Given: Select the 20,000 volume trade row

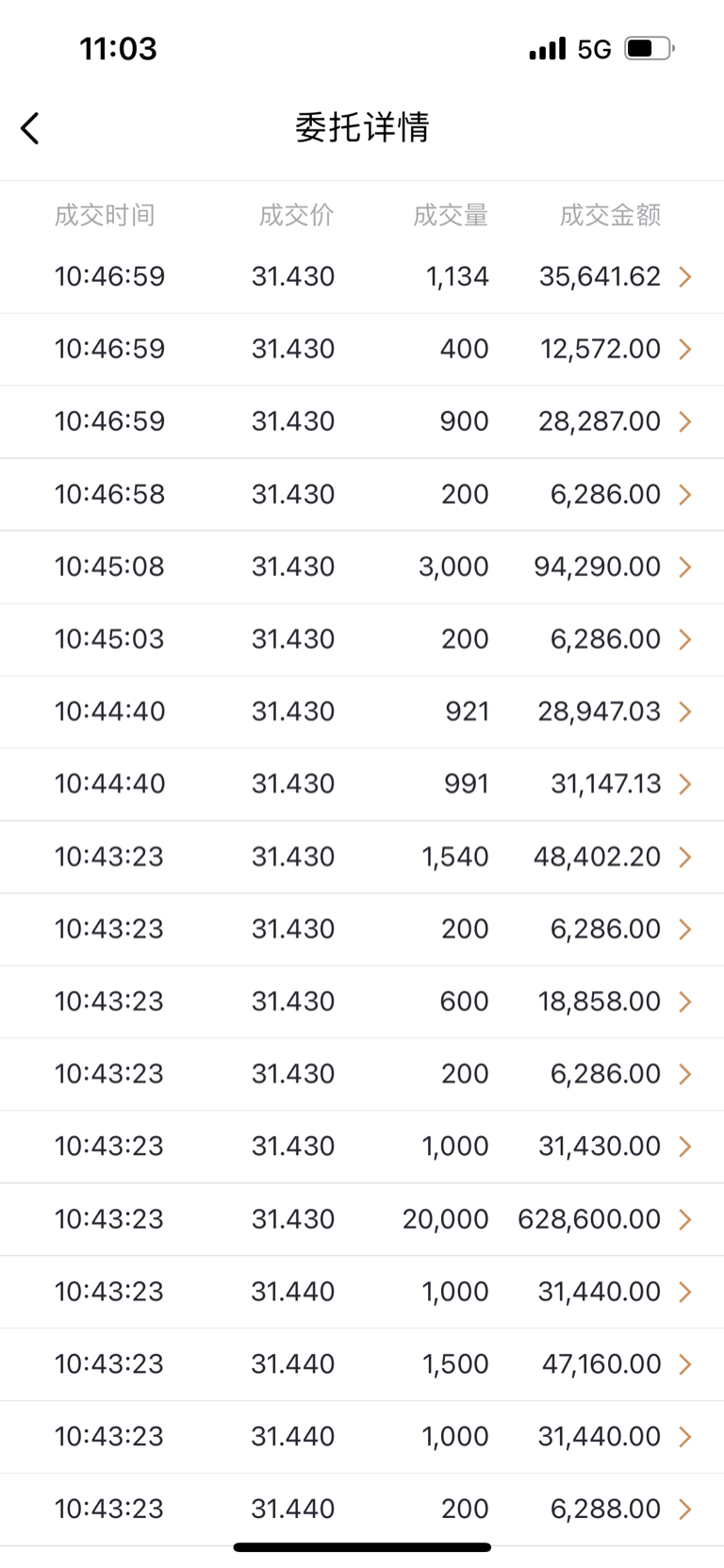Looking at the screenshot, I should (x=362, y=1219).
